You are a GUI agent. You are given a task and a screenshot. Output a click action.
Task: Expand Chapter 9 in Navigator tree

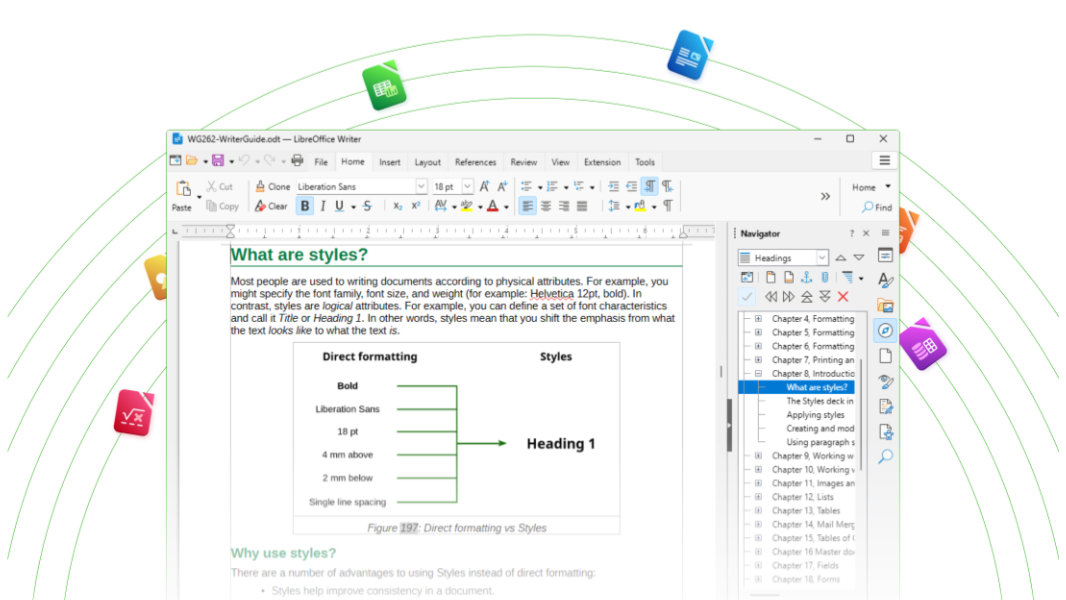[758, 456]
